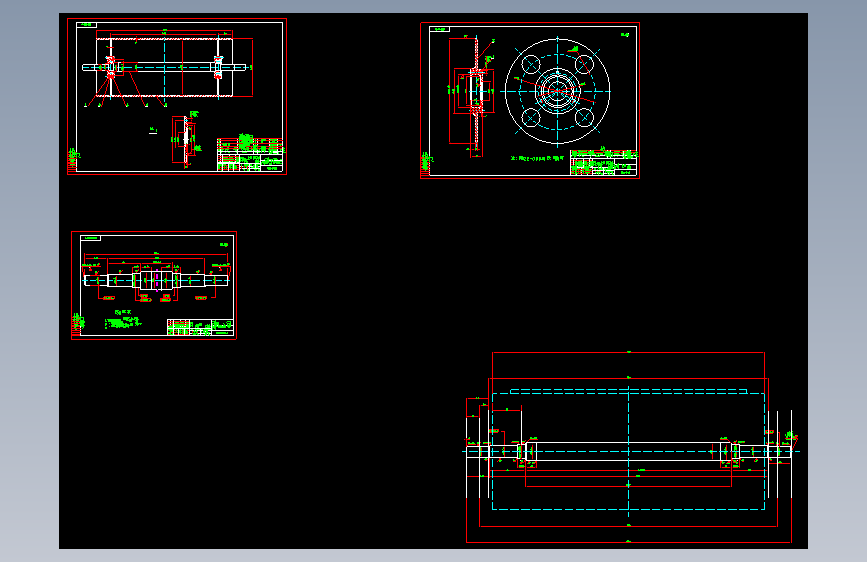Click the small end-cover detail view in assembly sheet
The image size is (867, 562).
pyautogui.click(x=186, y=140)
